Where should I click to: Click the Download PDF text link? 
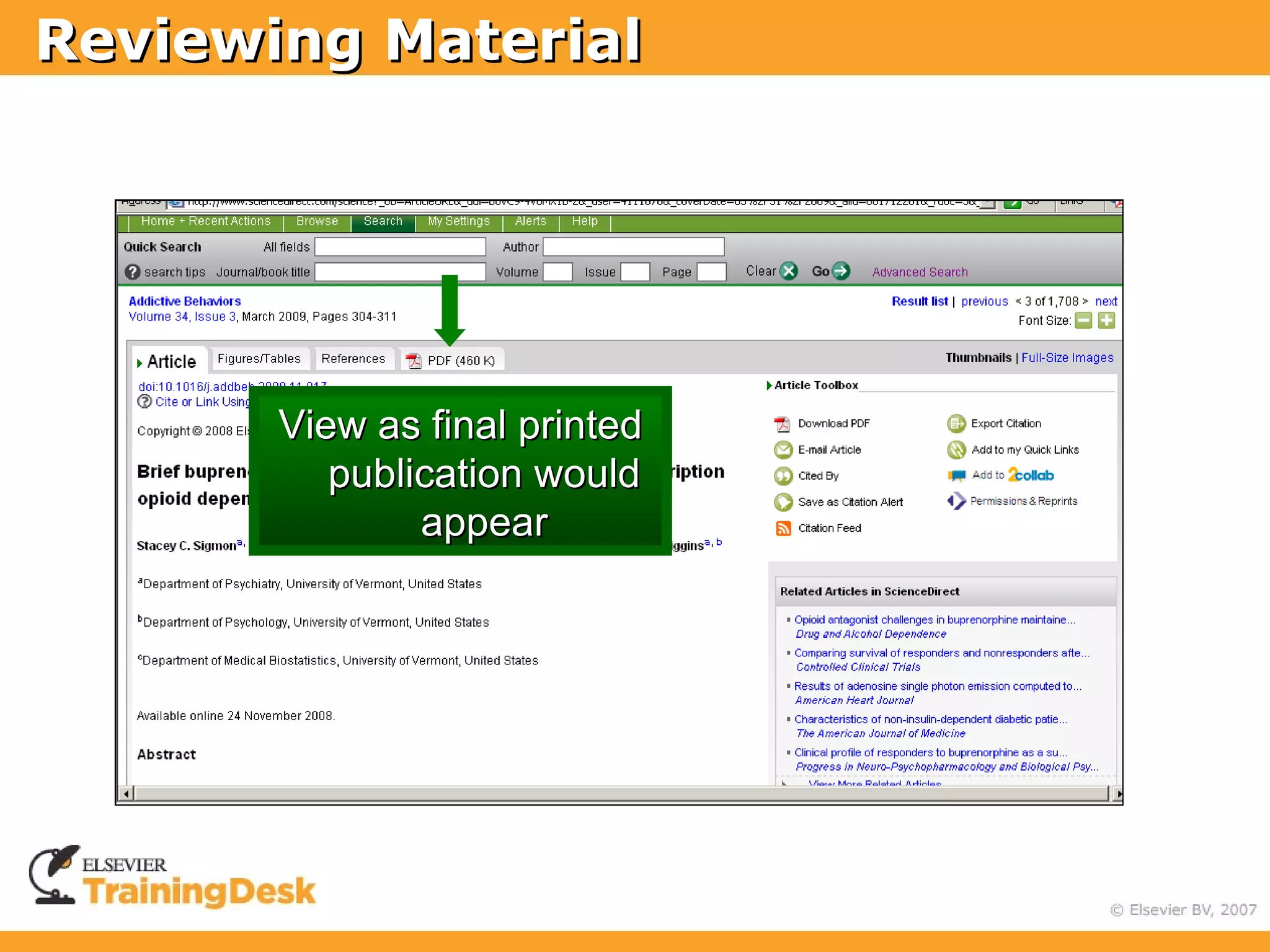click(x=834, y=423)
